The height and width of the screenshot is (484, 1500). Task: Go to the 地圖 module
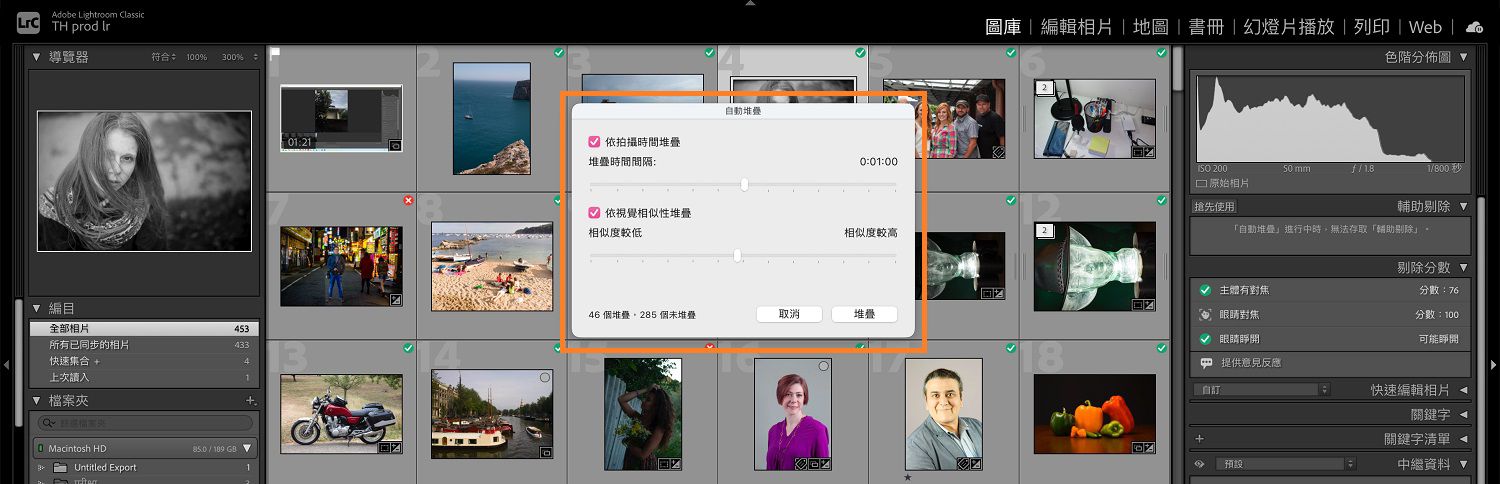(x=1150, y=27)
